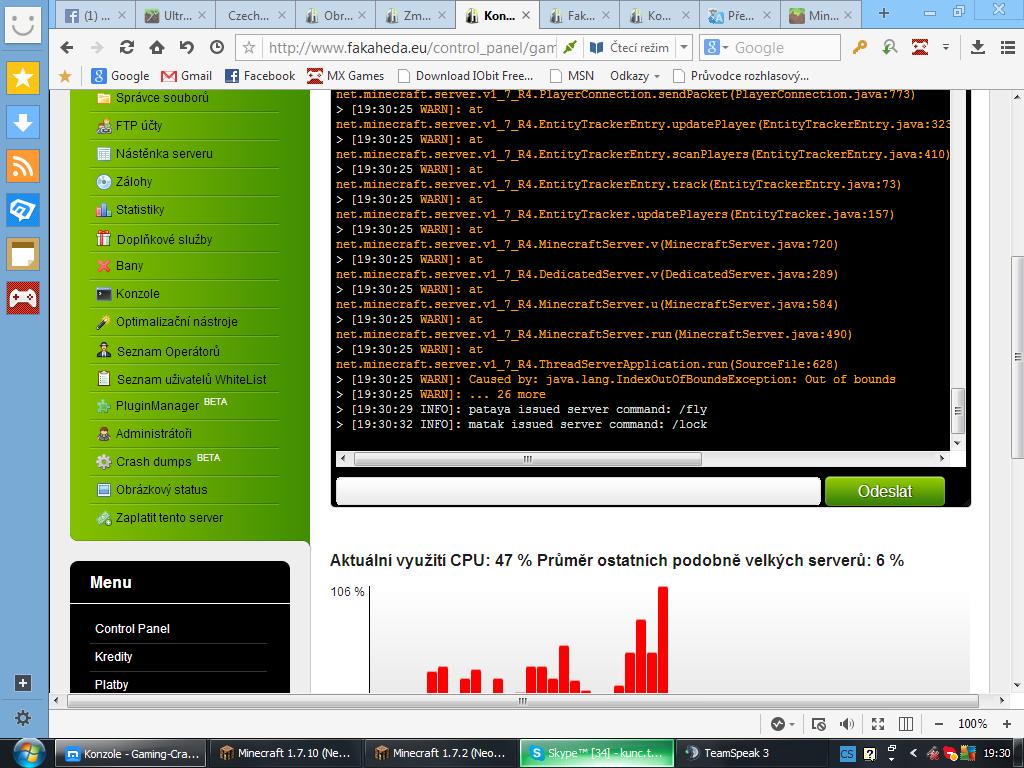The width and height of the screenshot is (1024, 768).
Task: Show hidden system tray icons
Action: pyautogui.click(x=913, y=754)
